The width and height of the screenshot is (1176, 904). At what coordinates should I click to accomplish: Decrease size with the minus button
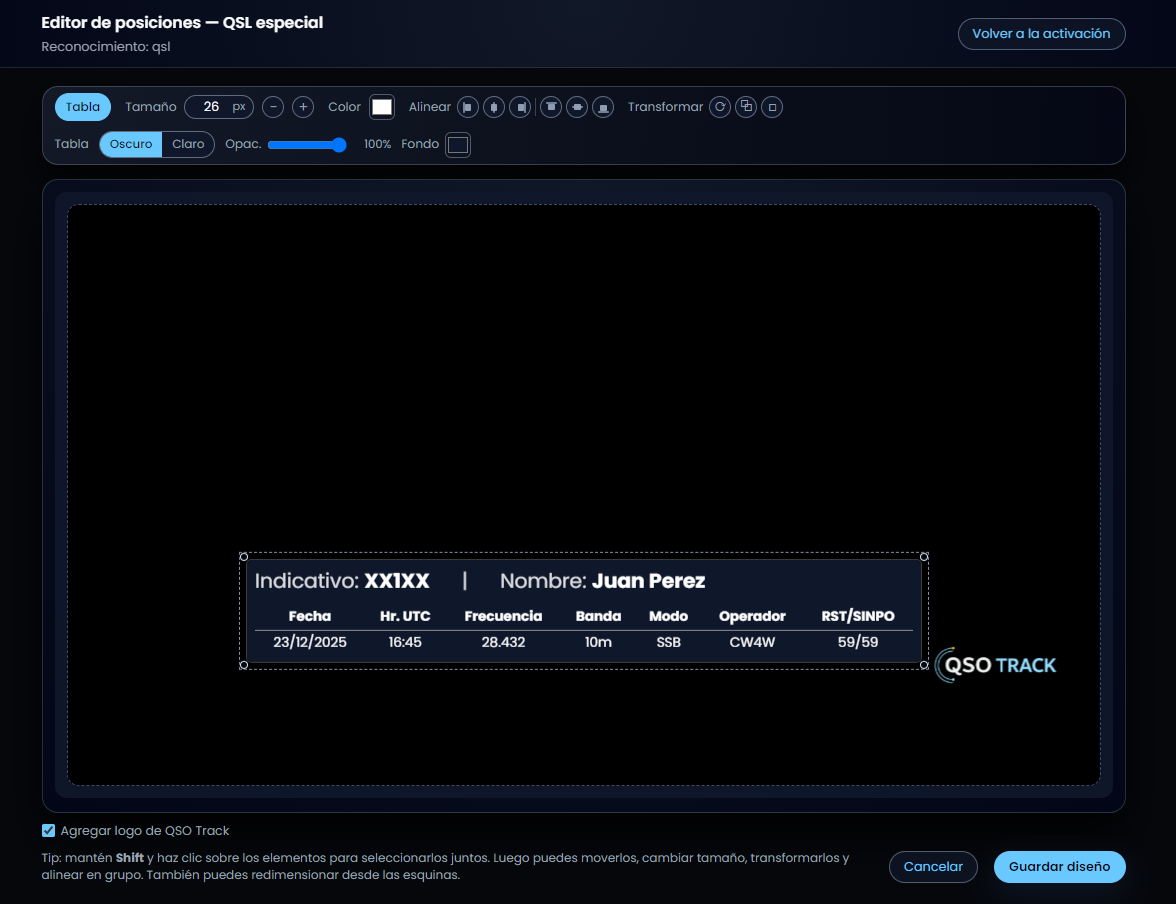(273, 107)
